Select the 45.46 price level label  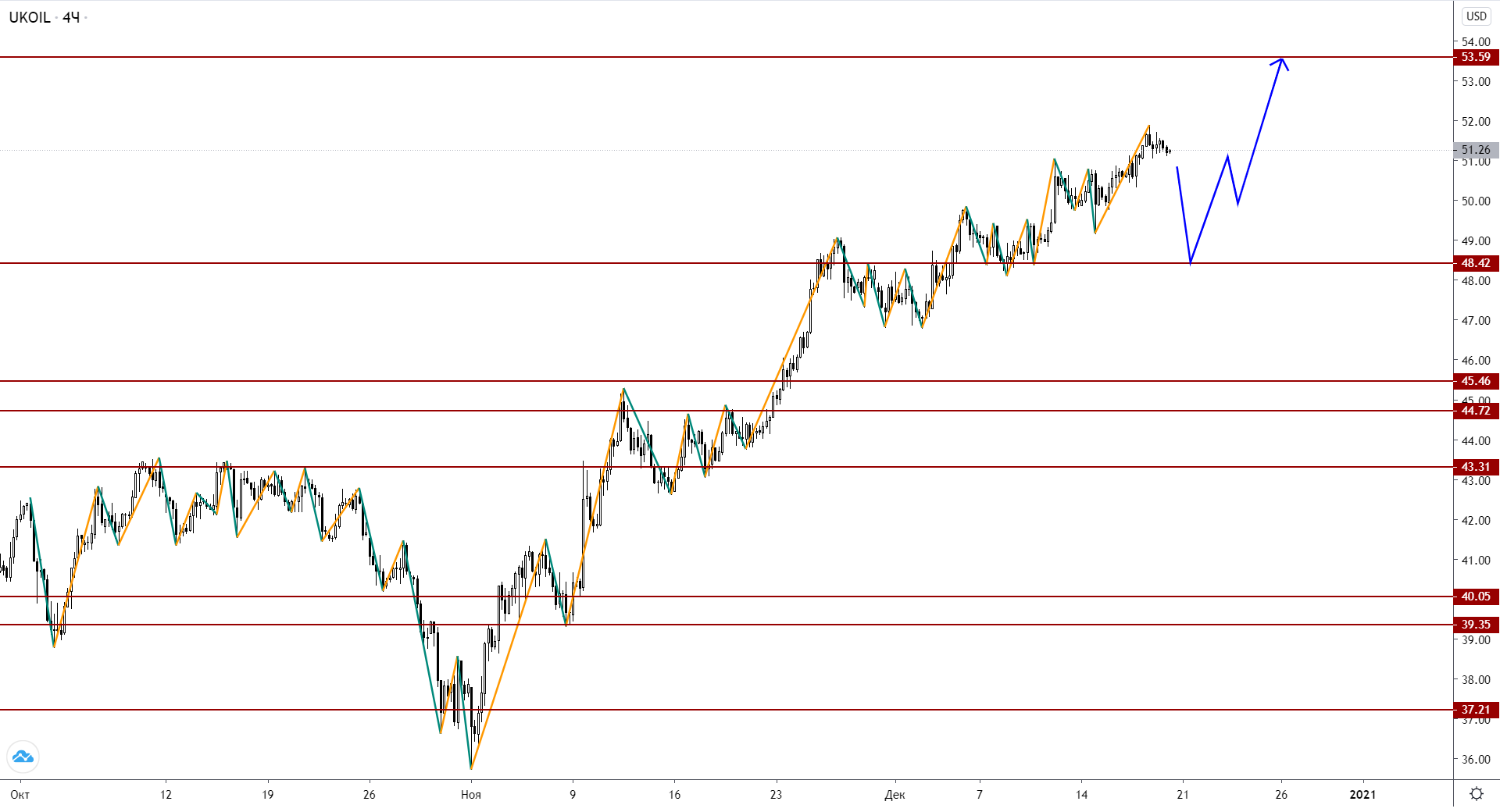pyautogui.click(x=1476, y=381)
